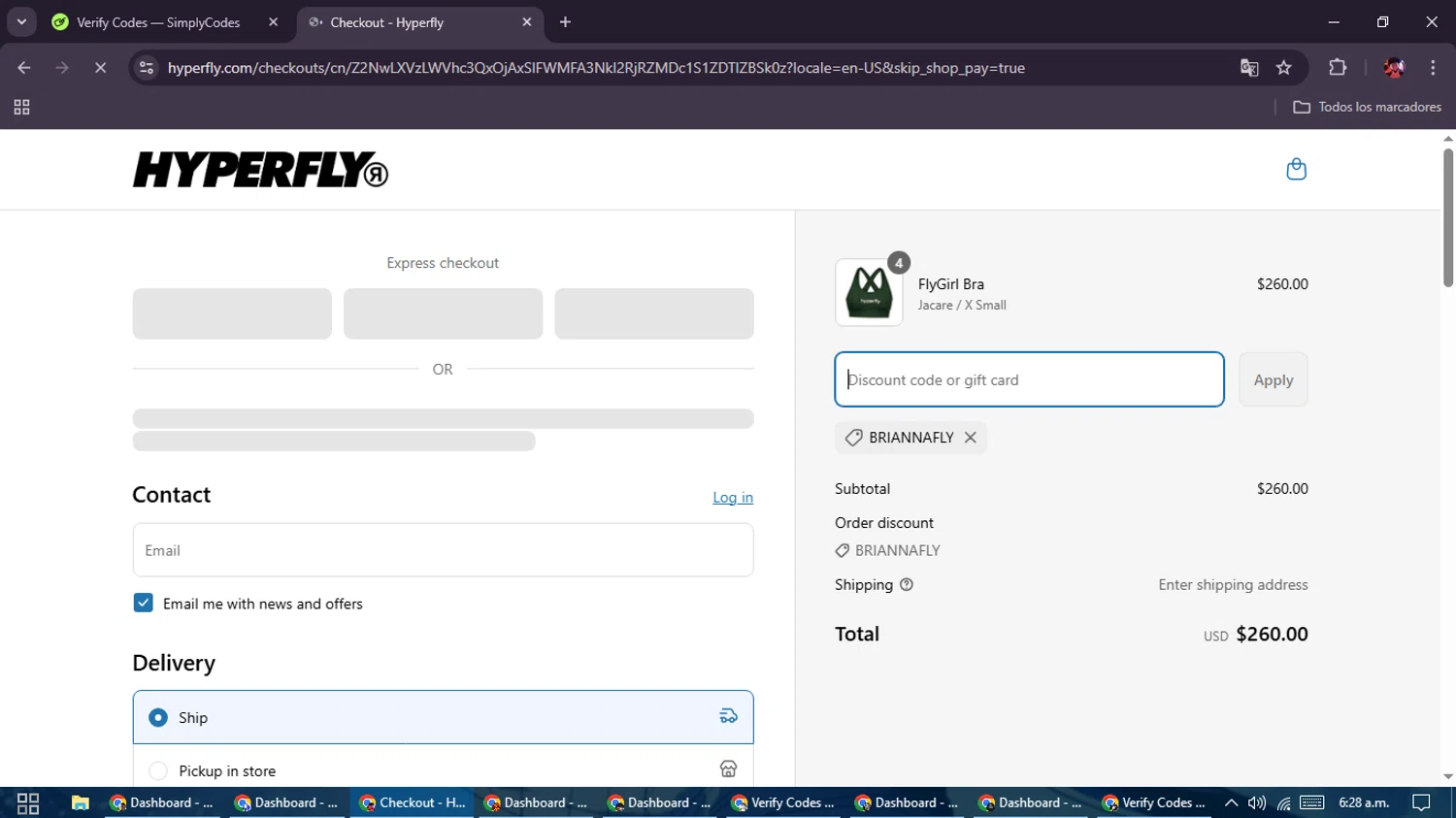1456x818 pixels.
Task: Open a new browser tab
Action: (x=565, y=22)
